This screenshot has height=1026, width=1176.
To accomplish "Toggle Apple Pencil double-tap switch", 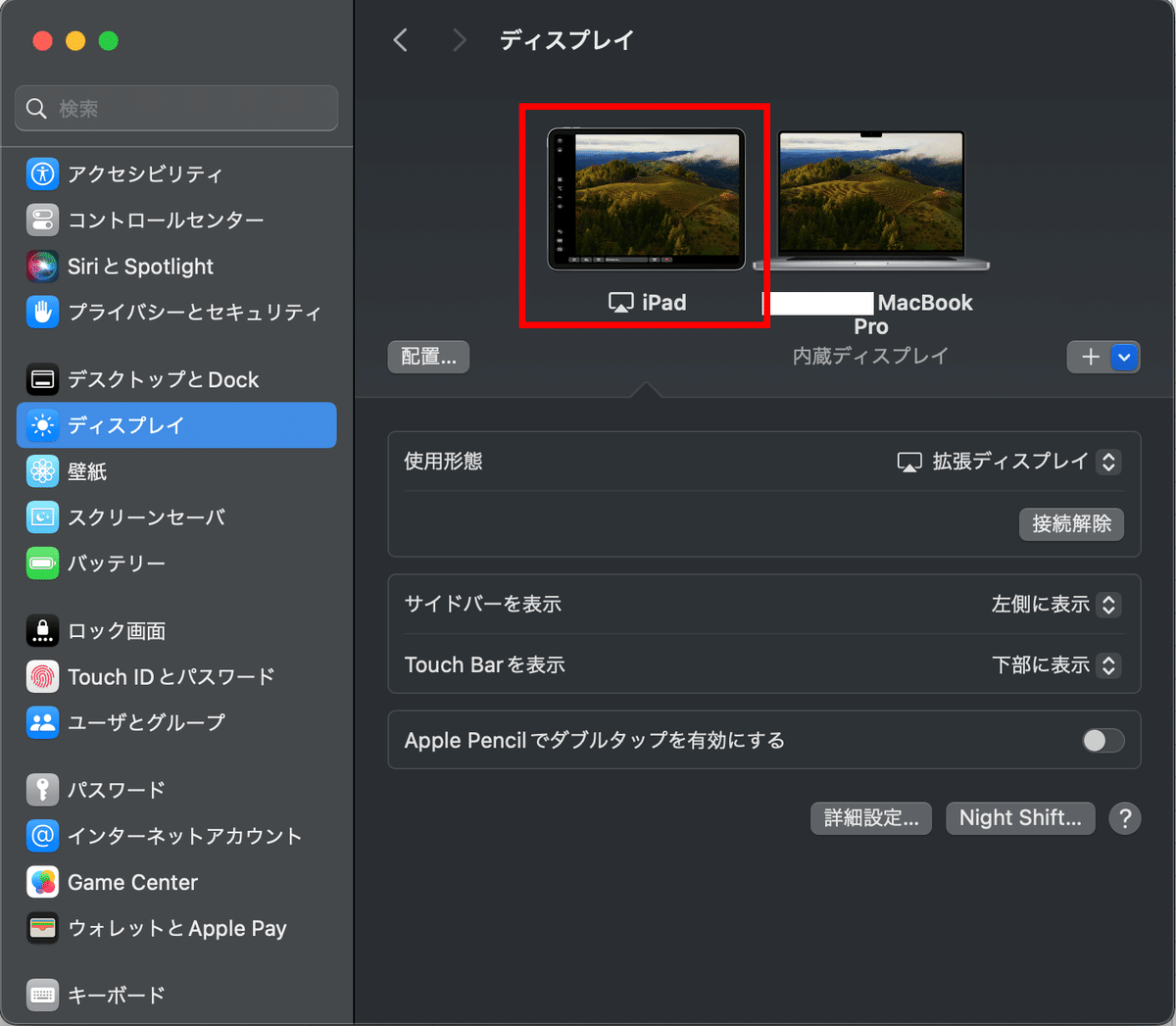I will click(1103, 741).
